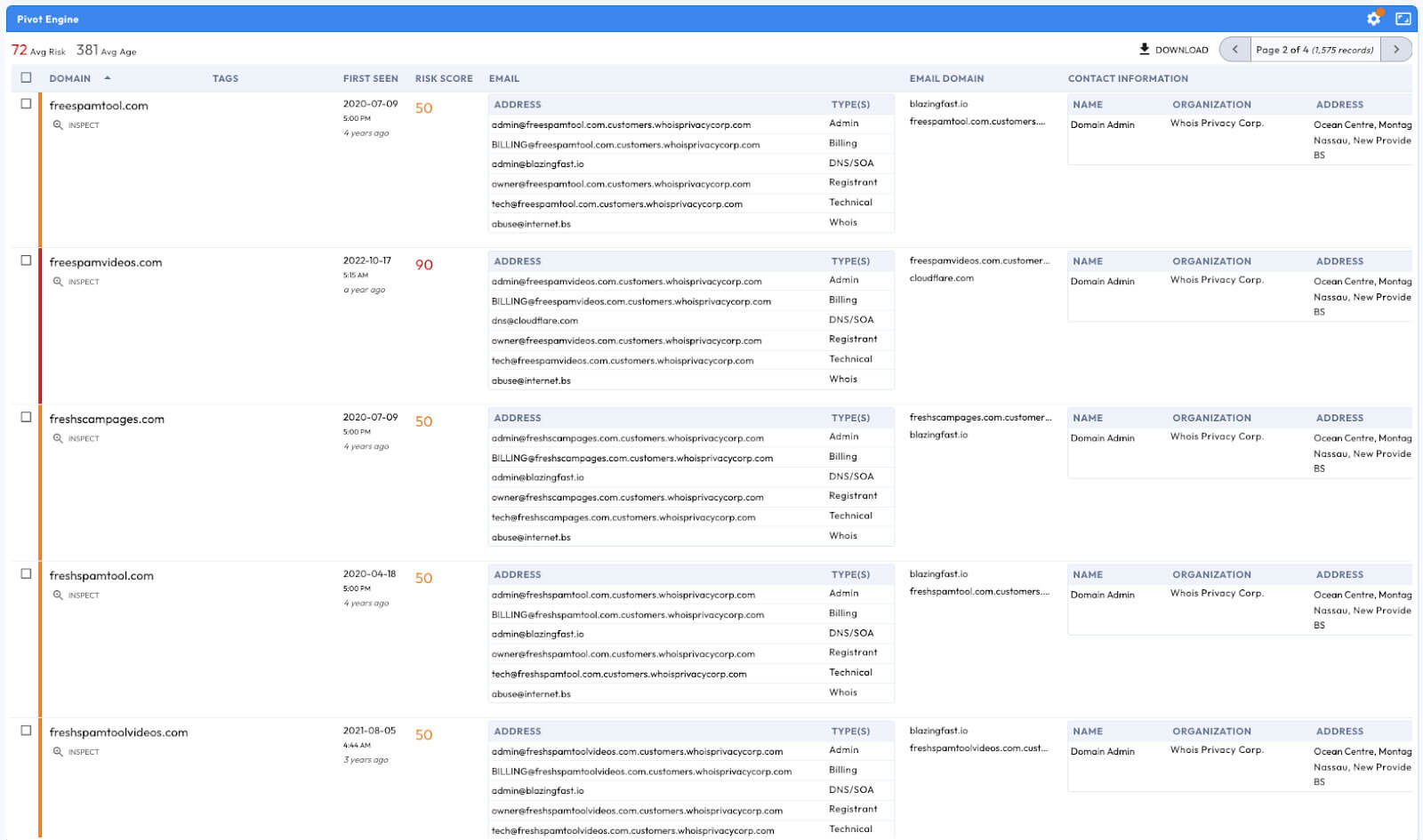Click the INSPECT label under freespamtool.com
The width and height of the screenshot is (1423, 840).
[x=84, y=125]
